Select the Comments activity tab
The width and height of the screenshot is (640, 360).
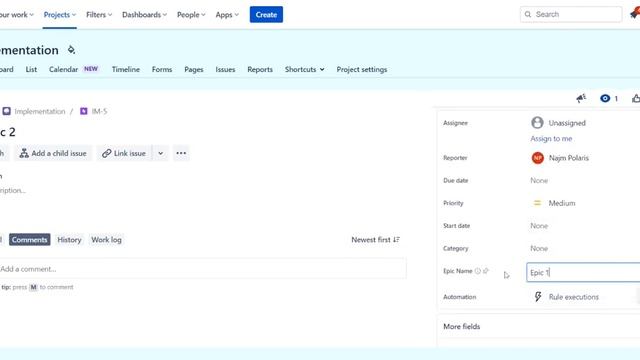click(29, 240)
